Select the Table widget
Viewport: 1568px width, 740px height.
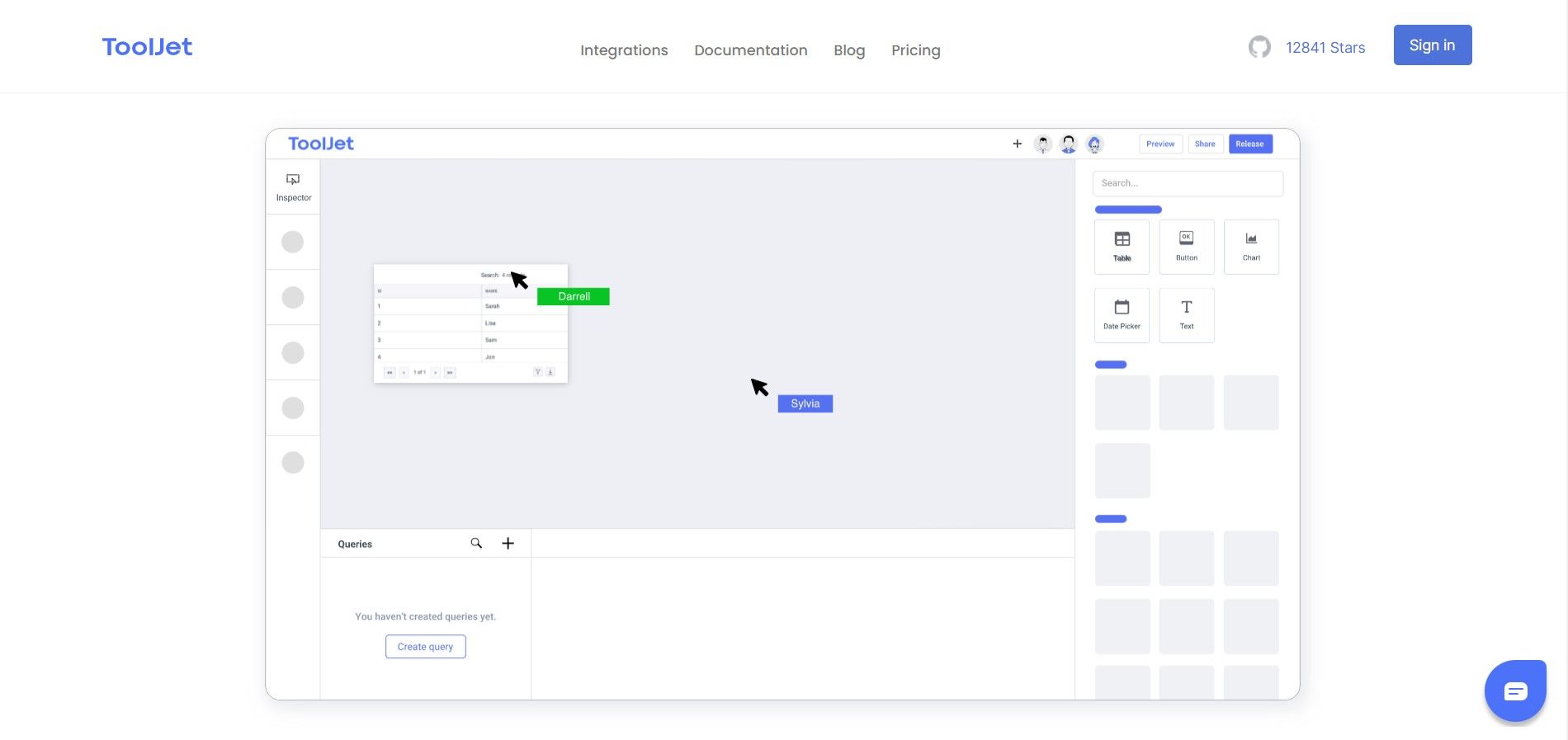pos(1122,247)
